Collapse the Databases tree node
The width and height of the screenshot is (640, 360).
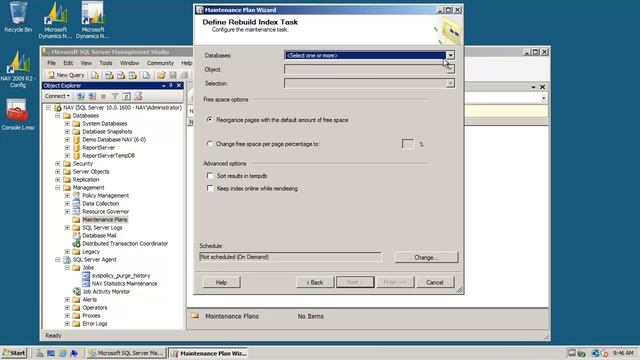58,116
